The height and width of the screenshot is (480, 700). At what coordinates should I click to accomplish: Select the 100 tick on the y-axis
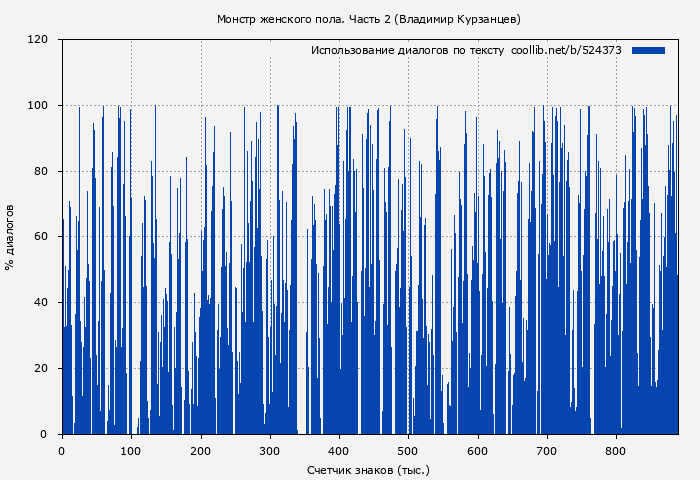click(38, 106)
